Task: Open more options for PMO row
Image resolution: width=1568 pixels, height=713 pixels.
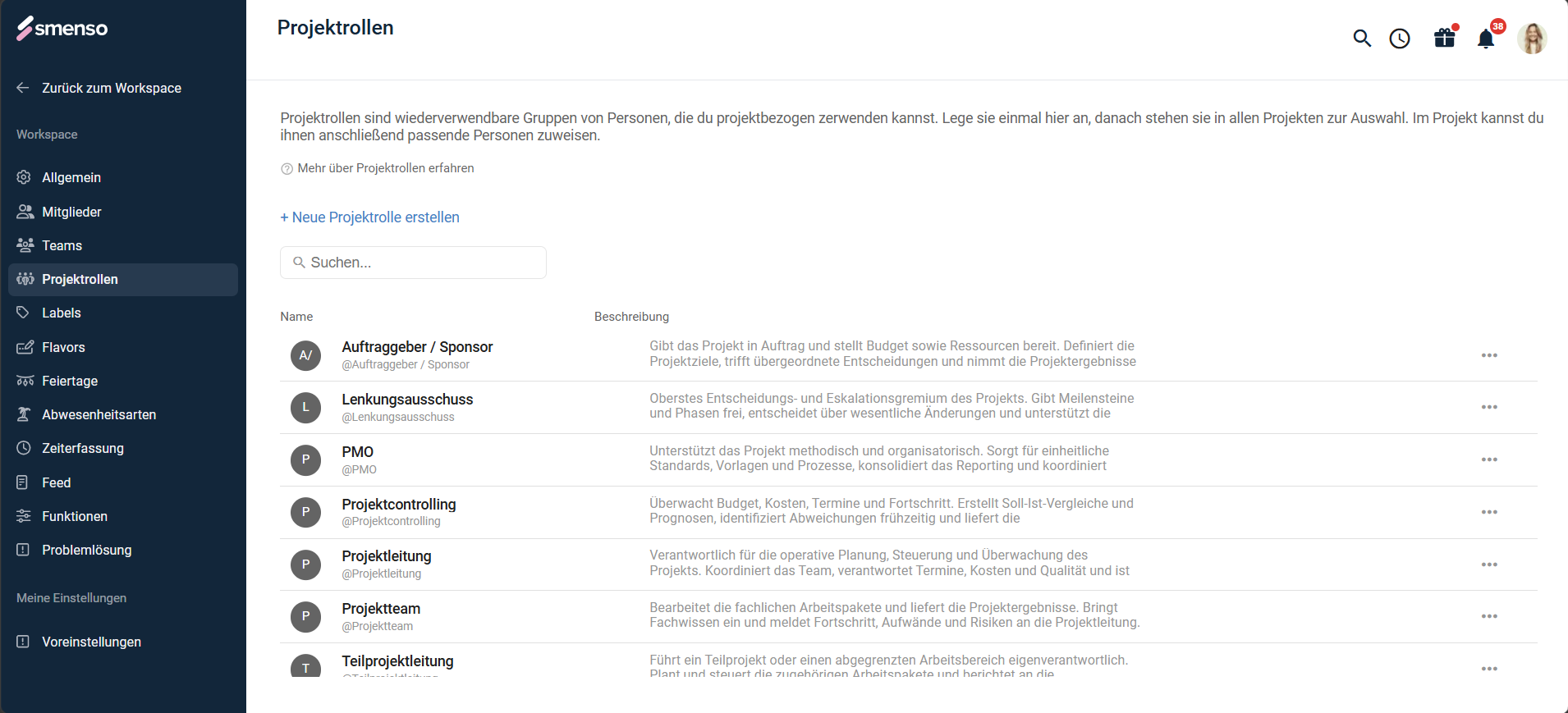Action: pos(1489,459)
